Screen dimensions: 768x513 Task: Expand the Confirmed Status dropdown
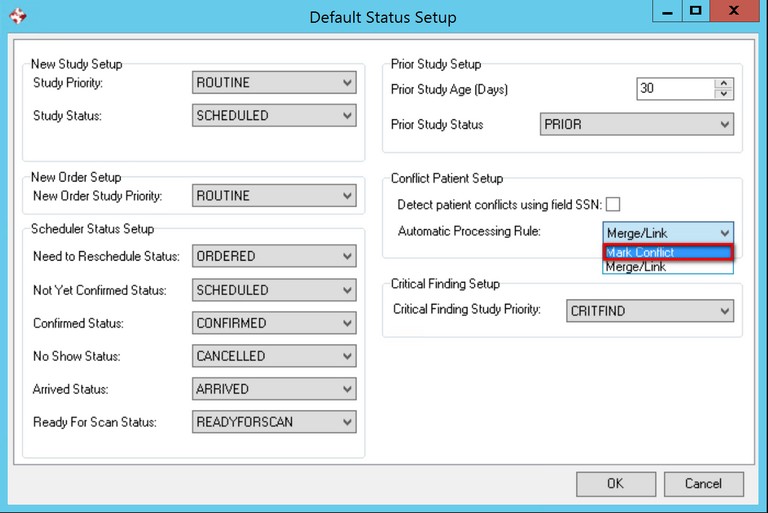pos(274,324)
